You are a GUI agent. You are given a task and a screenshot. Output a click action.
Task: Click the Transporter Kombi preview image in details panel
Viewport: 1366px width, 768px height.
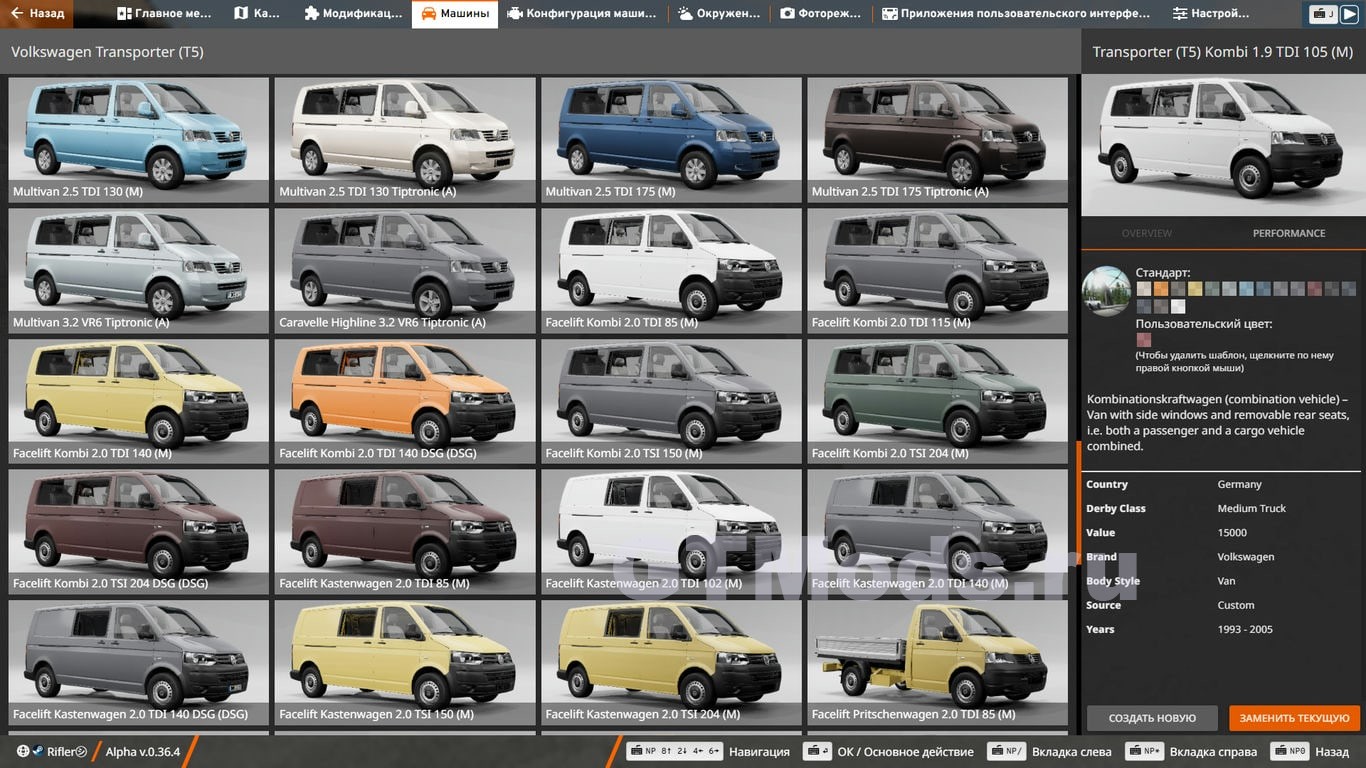[x=1223, y=144]
